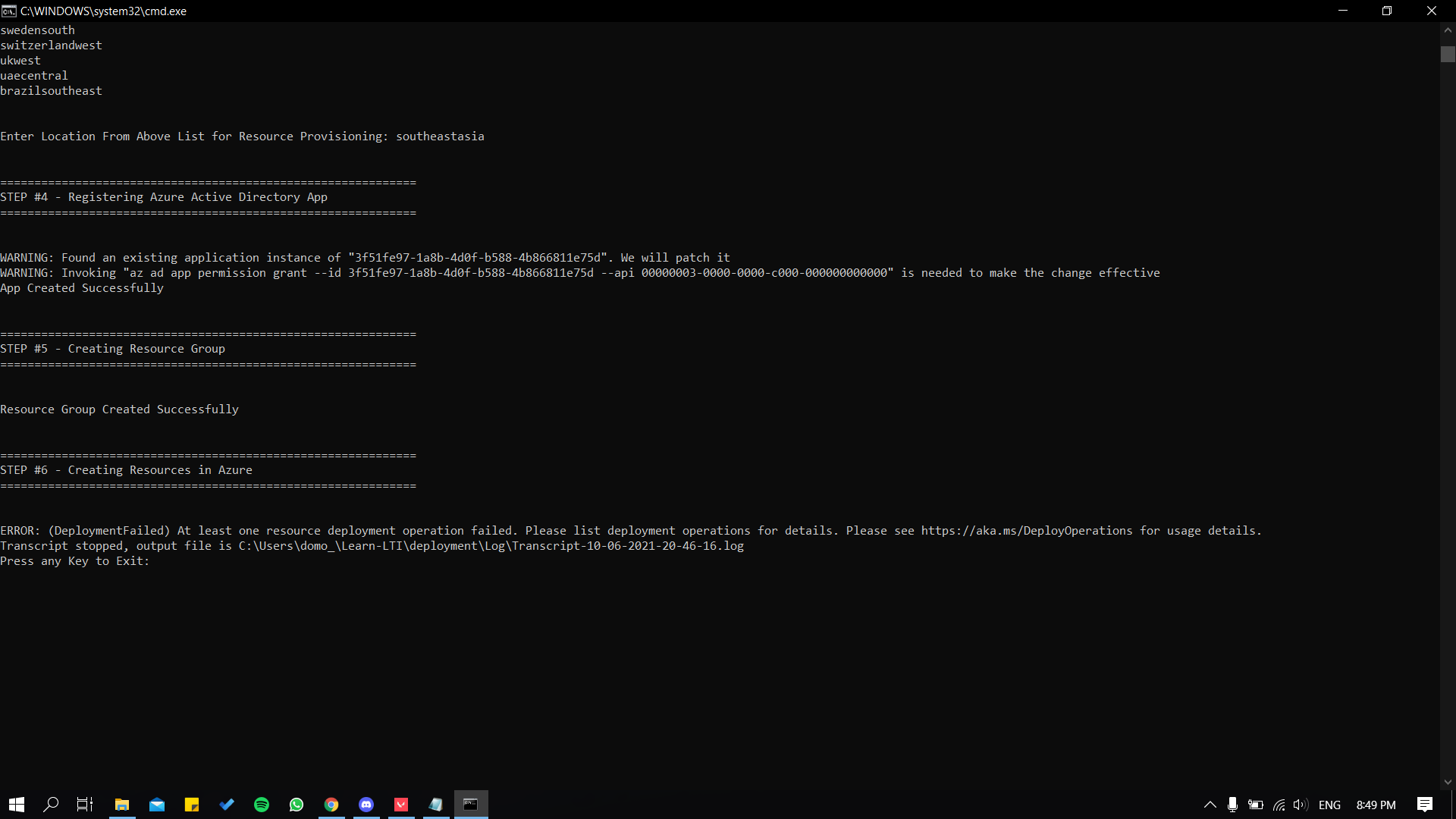Open the cmd.exe title bar system menu
This screenshot has height=819, width=1456.
click(x=8, y=11)
